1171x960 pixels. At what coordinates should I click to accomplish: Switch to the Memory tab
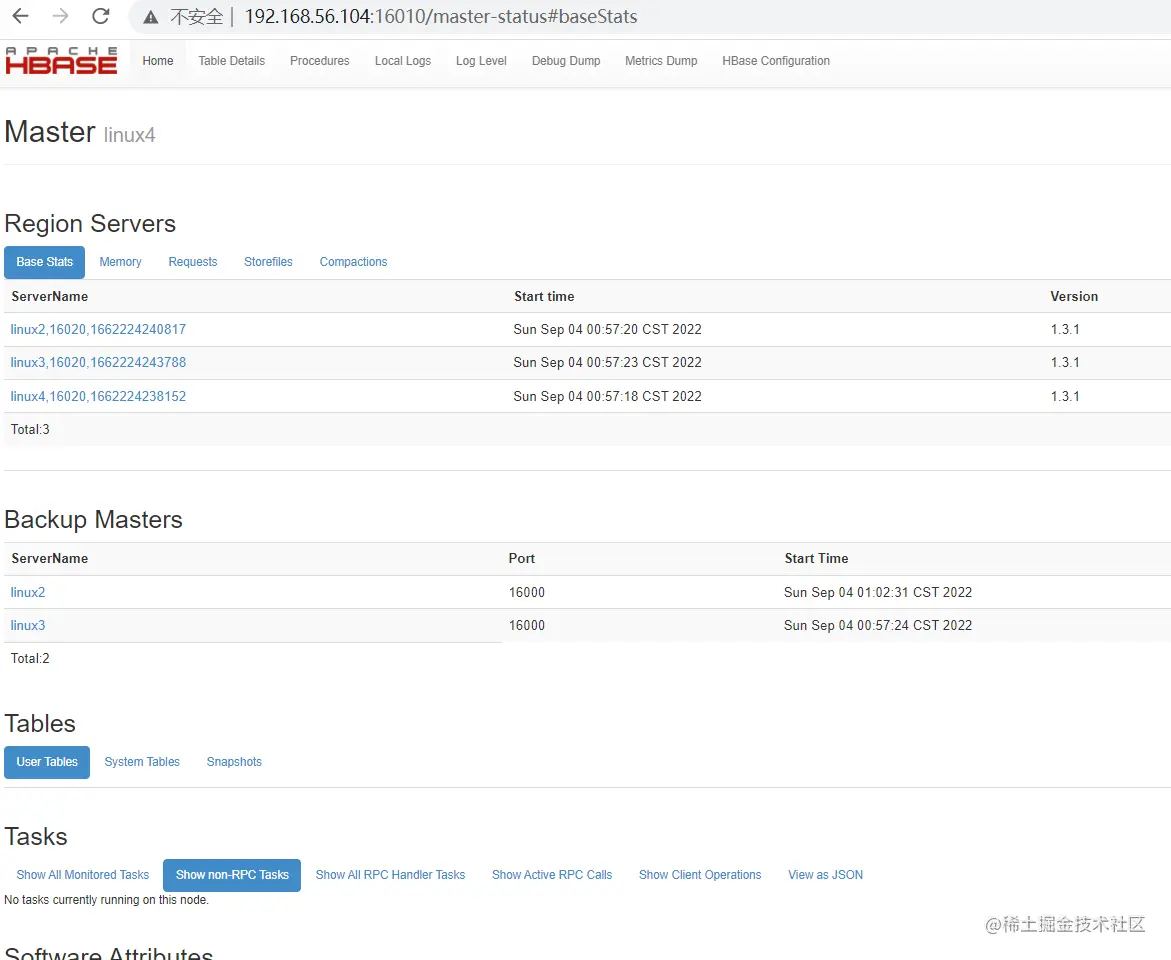tap(120, 262)
